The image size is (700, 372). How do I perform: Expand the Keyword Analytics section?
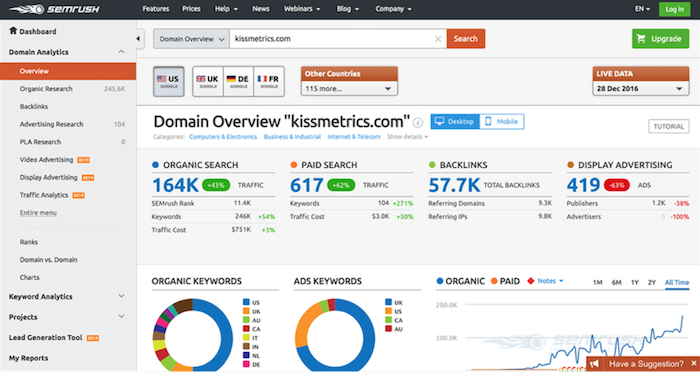point(121,296)
